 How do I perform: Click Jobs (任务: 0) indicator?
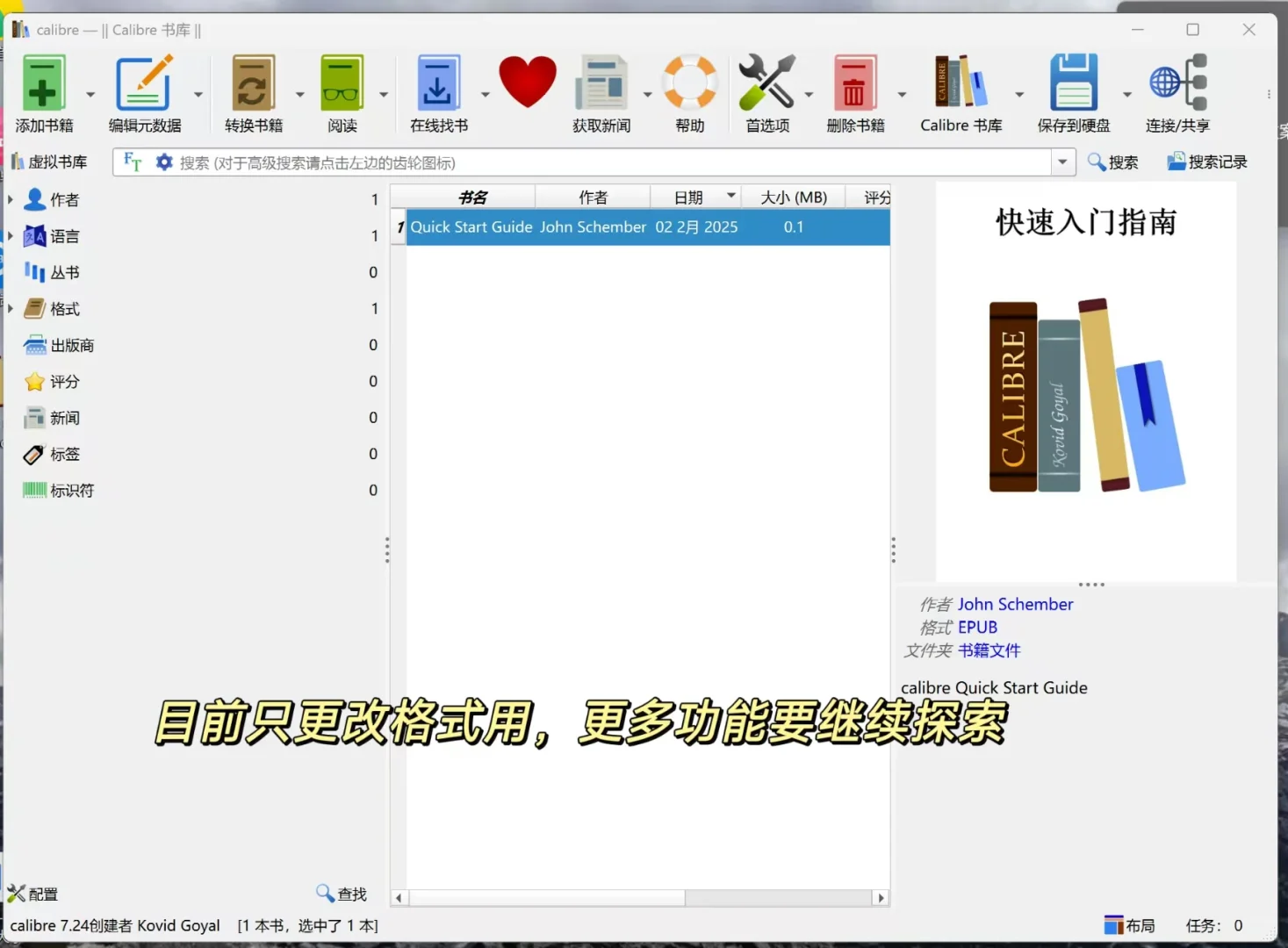pyautogui.click(x=1214, y=925)
